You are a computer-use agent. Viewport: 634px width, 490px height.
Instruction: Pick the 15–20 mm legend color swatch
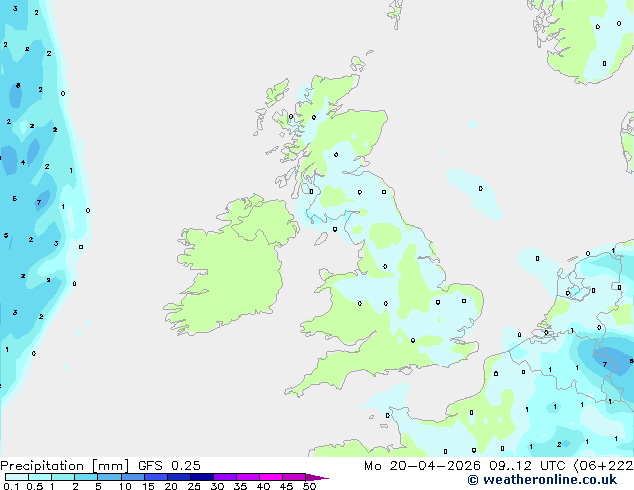coord(155,477)
